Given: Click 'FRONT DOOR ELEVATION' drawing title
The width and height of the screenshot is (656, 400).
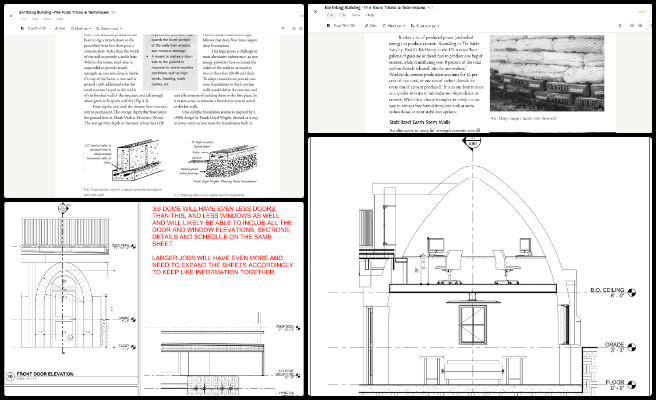Looking at the screenshot, I should click(45, 374).
